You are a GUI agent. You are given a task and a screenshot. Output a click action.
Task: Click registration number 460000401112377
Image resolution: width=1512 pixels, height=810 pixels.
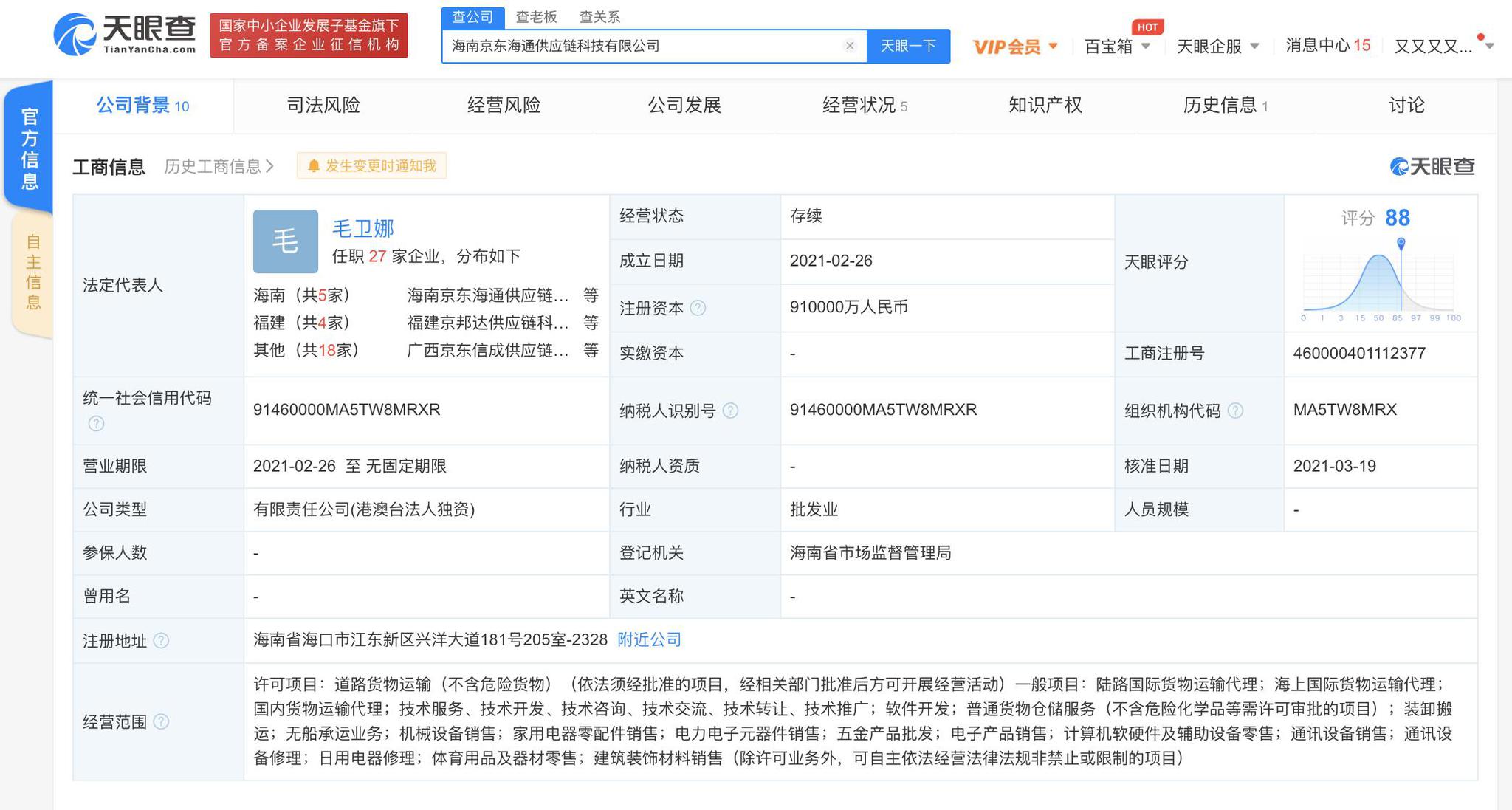(x=1359, y=353)
